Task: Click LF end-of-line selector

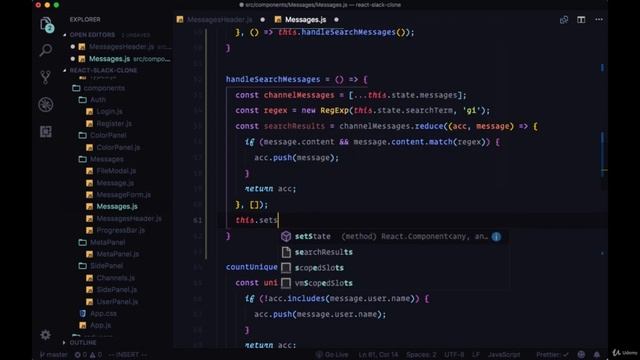Action: coord(476,355)
